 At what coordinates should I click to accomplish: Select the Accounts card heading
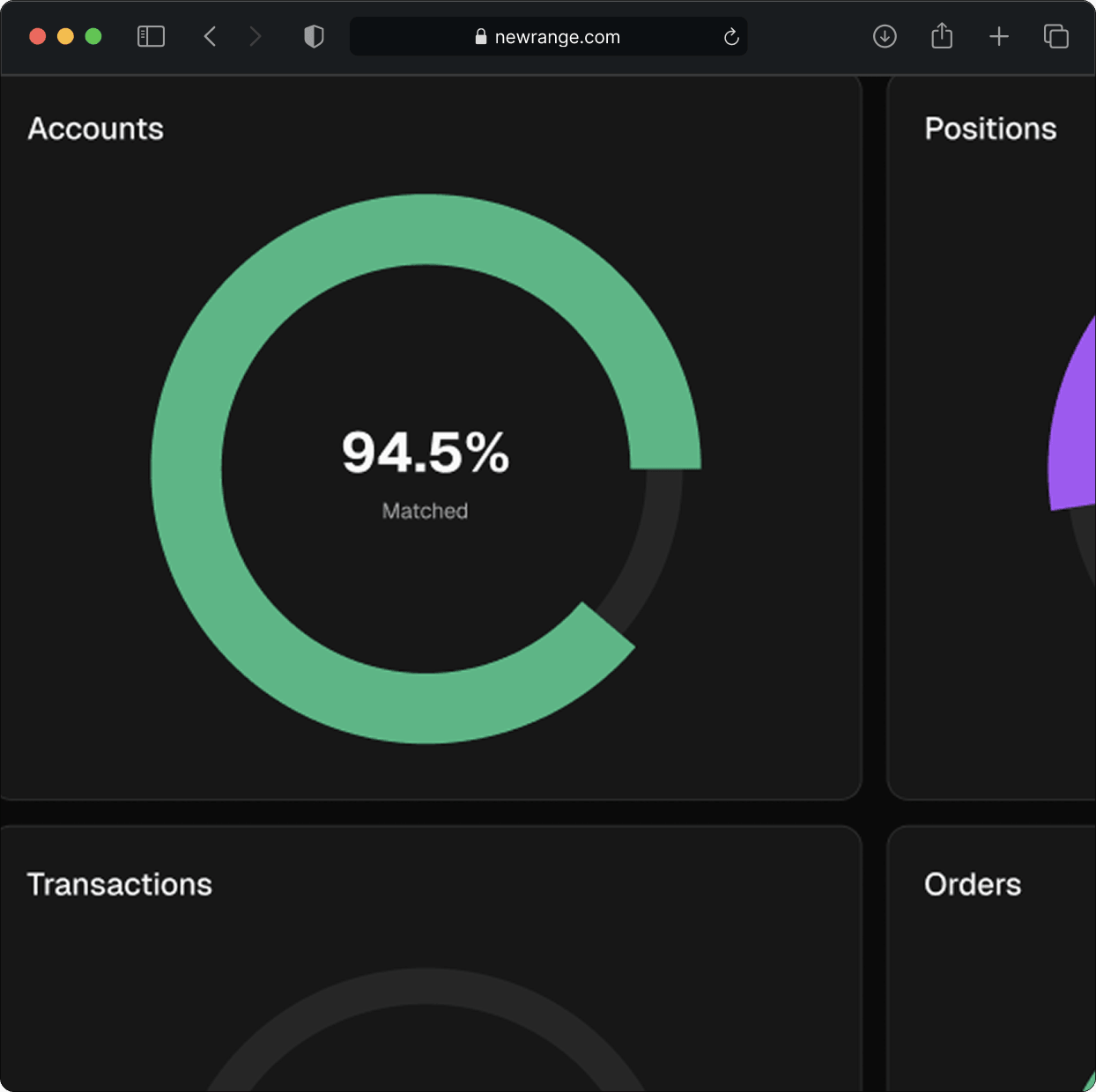click(95, 129)
